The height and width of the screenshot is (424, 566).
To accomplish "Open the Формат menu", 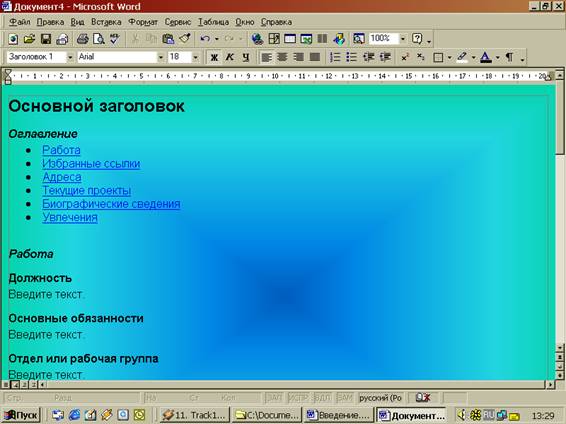I will click(143, 22).
